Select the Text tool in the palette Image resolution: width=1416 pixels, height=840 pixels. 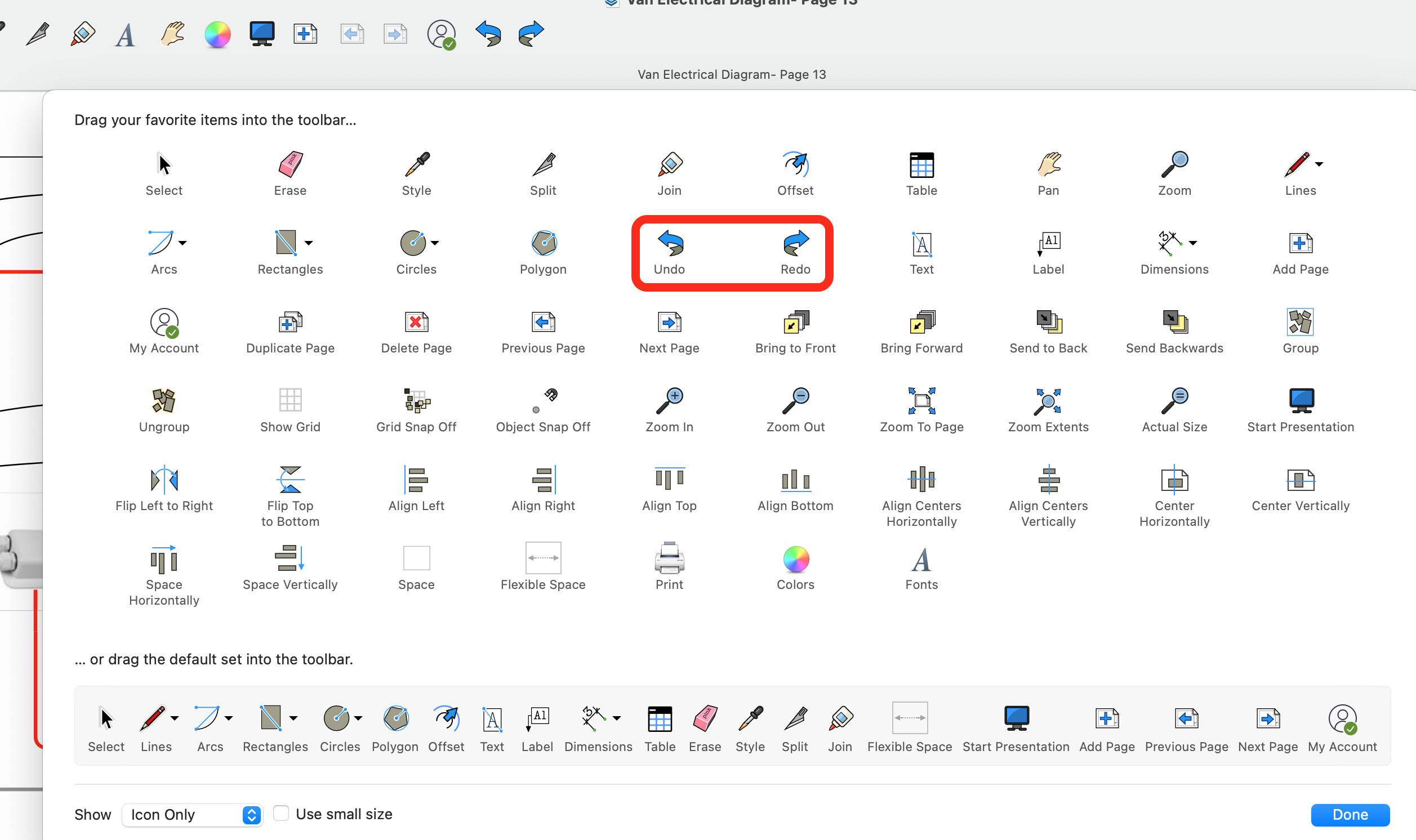[x=921, y=252]
